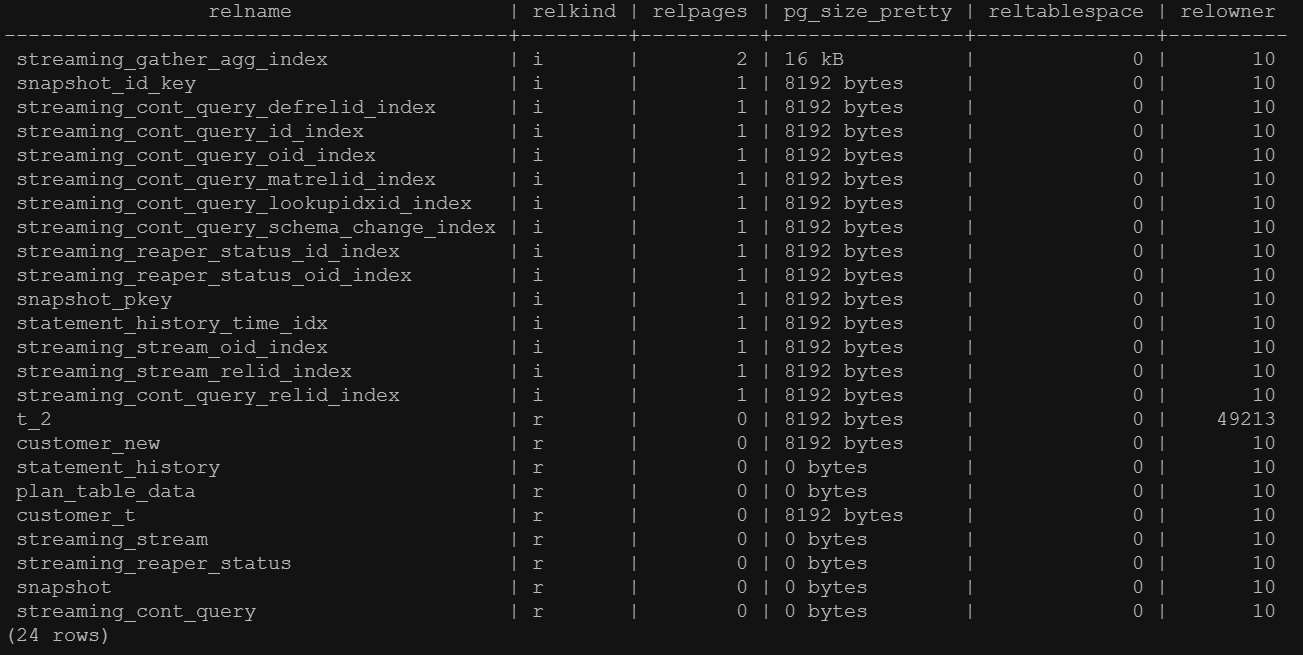This screenshot has height=655, width=1303.
Task: Click the 16 kB size value
Action: click(814, 59)
